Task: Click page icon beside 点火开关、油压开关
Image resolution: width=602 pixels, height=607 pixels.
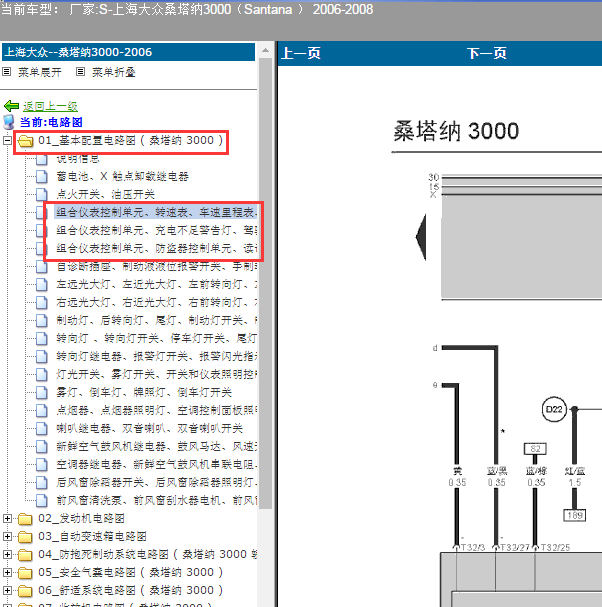Action: click(42, 194)
